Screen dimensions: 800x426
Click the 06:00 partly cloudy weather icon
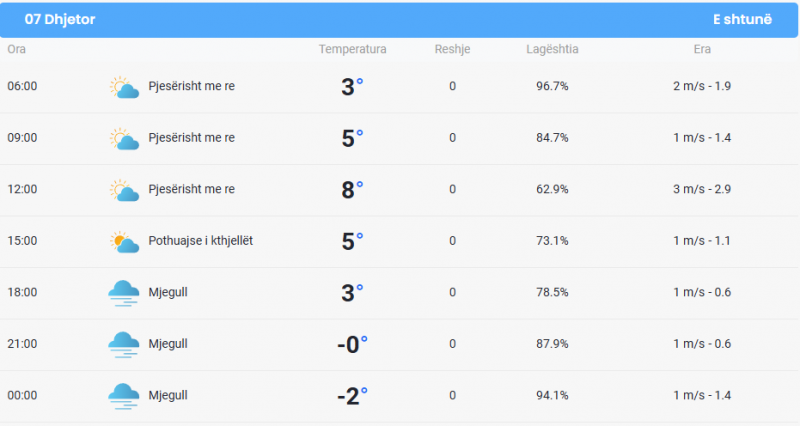click(124, 87)
